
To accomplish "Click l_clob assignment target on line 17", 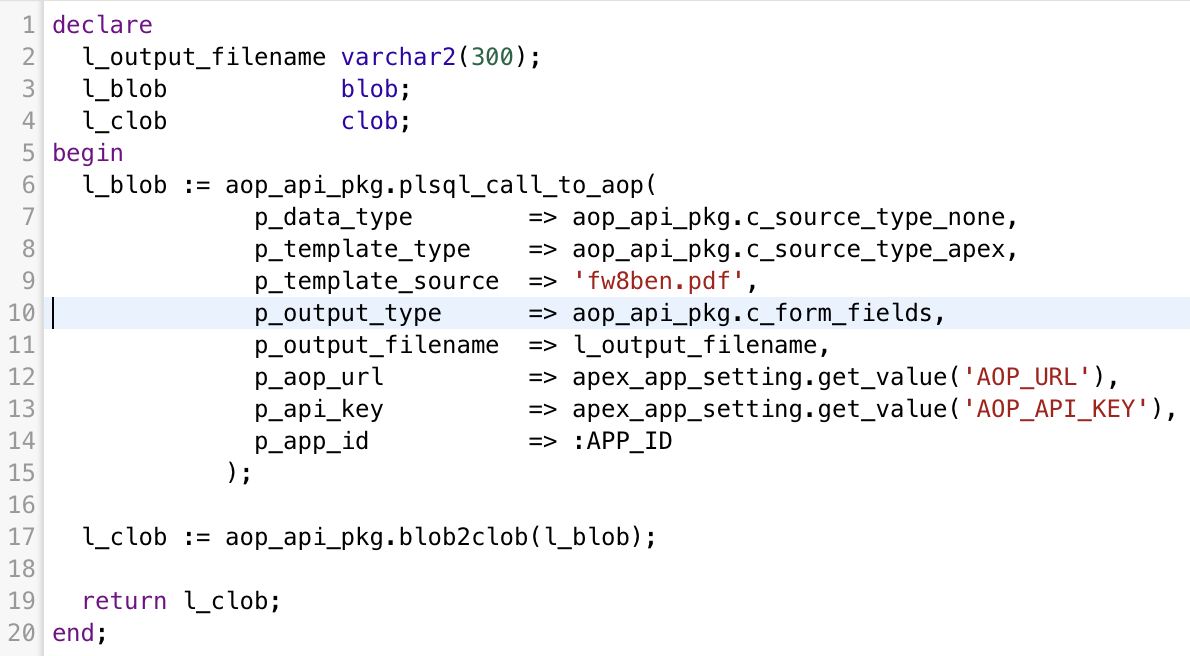I will (x=124, y=538).
